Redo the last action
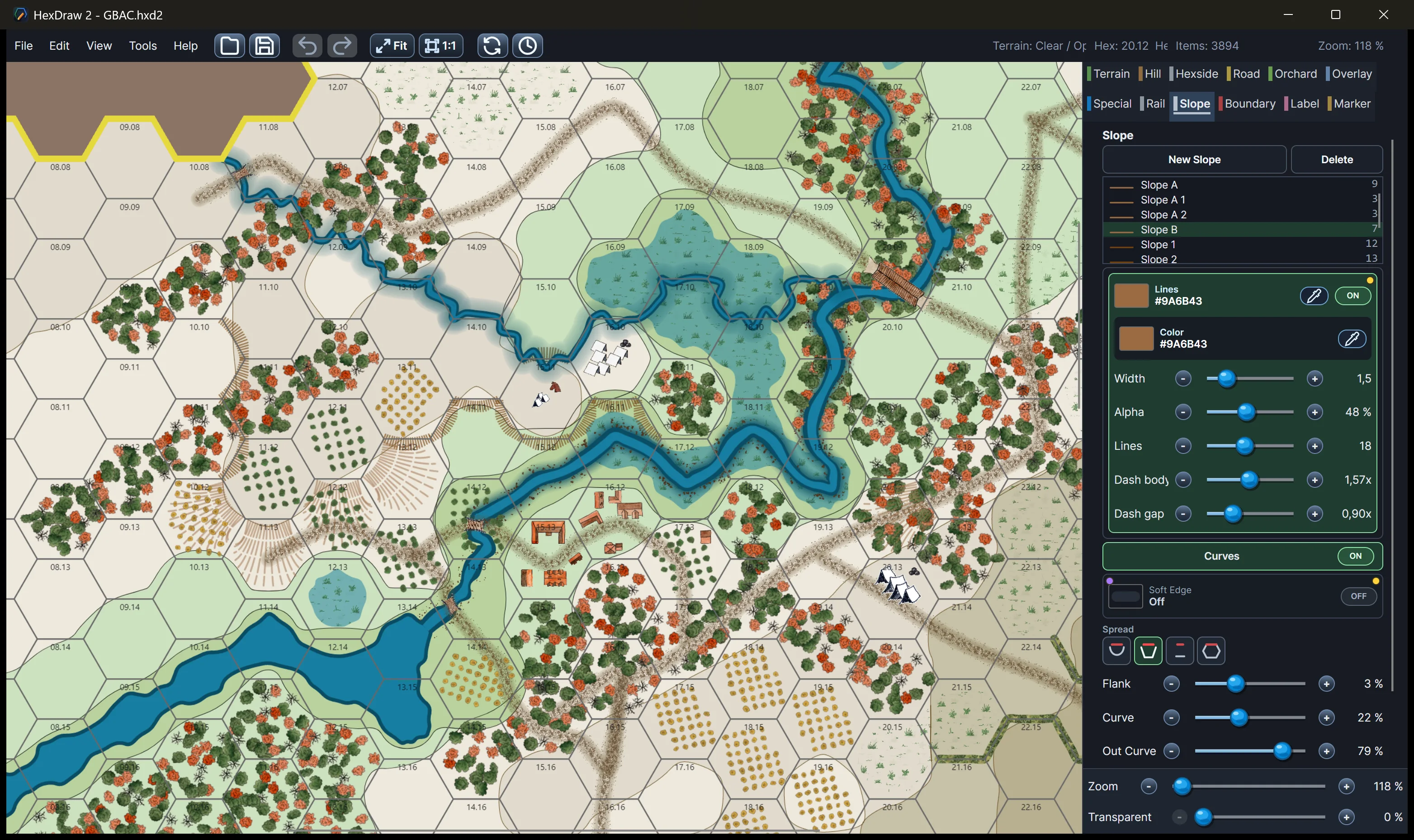 [342, 46]
